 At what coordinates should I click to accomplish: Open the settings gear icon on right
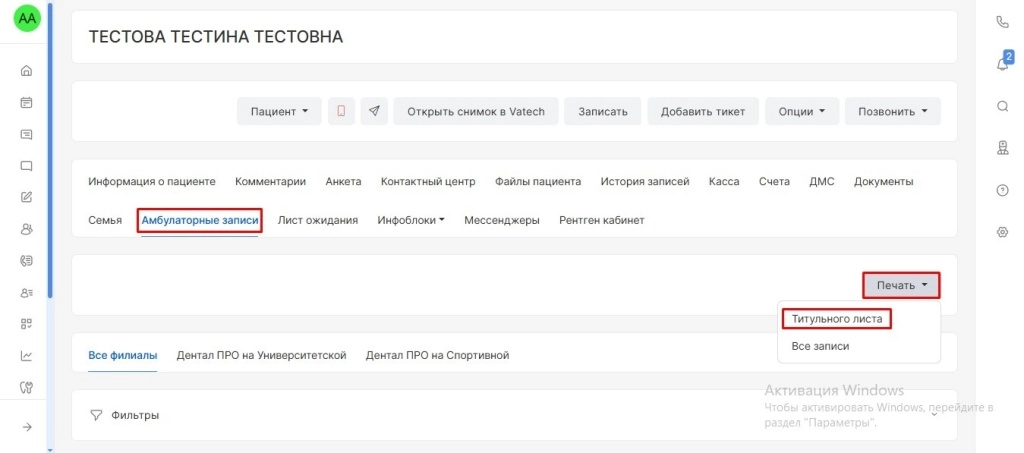(1003, 232)
